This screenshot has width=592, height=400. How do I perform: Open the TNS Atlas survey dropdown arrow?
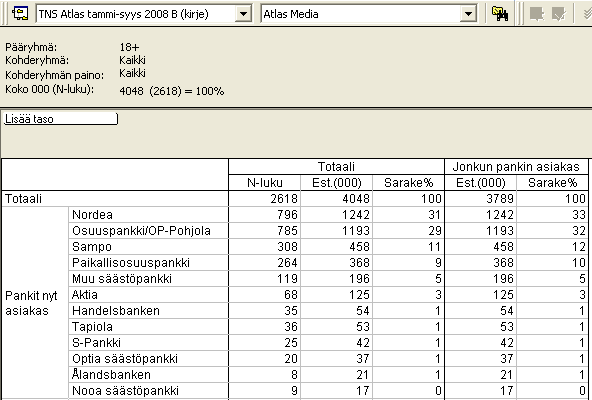(x=244, y=14)
